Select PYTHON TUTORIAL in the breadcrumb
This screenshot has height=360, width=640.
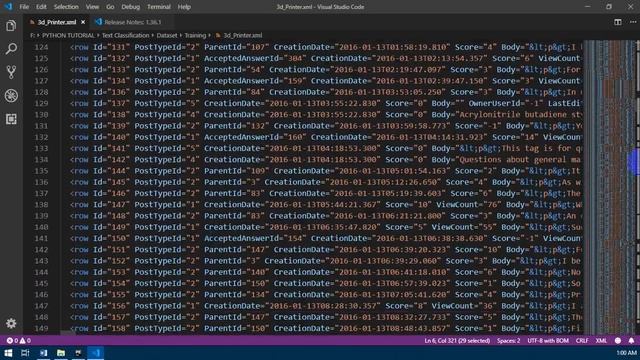(68, 36)
